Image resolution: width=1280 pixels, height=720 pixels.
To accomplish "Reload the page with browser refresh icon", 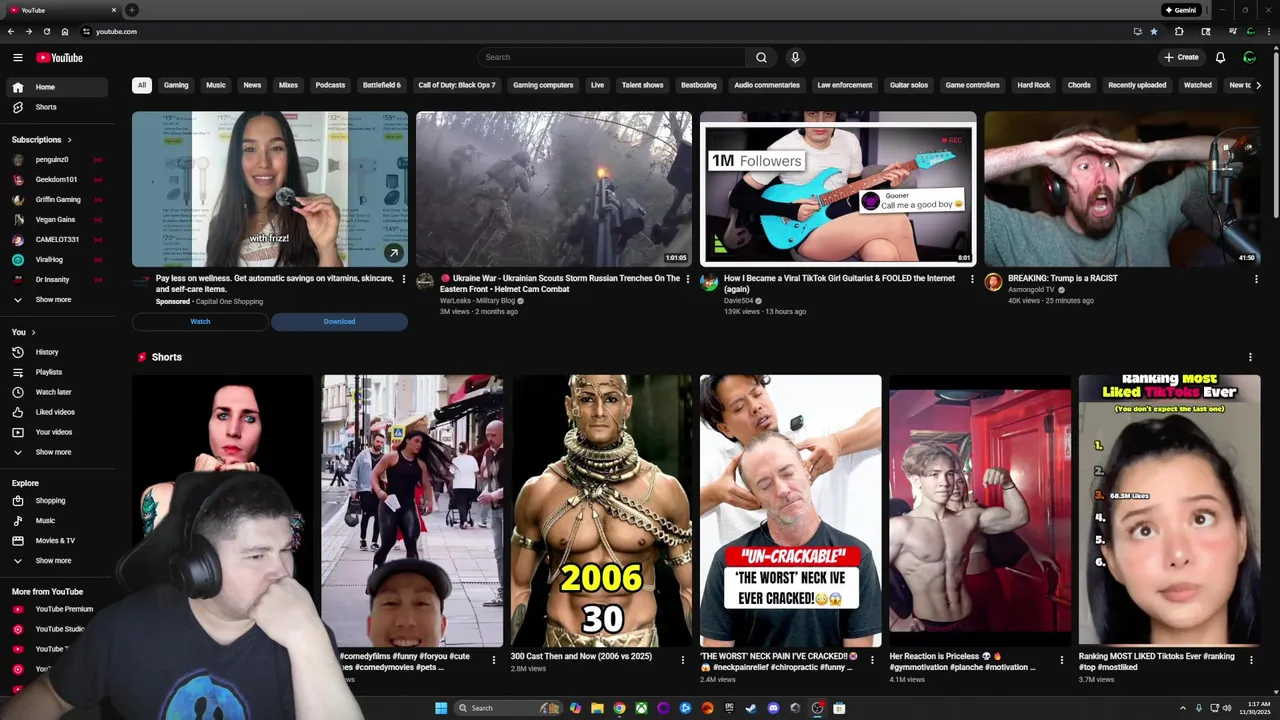I will pos(46,31).
